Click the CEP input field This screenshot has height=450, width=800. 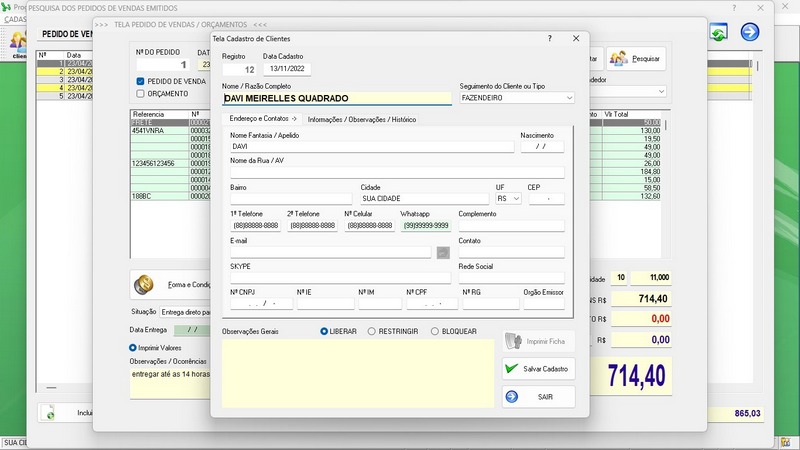[546, 198]
